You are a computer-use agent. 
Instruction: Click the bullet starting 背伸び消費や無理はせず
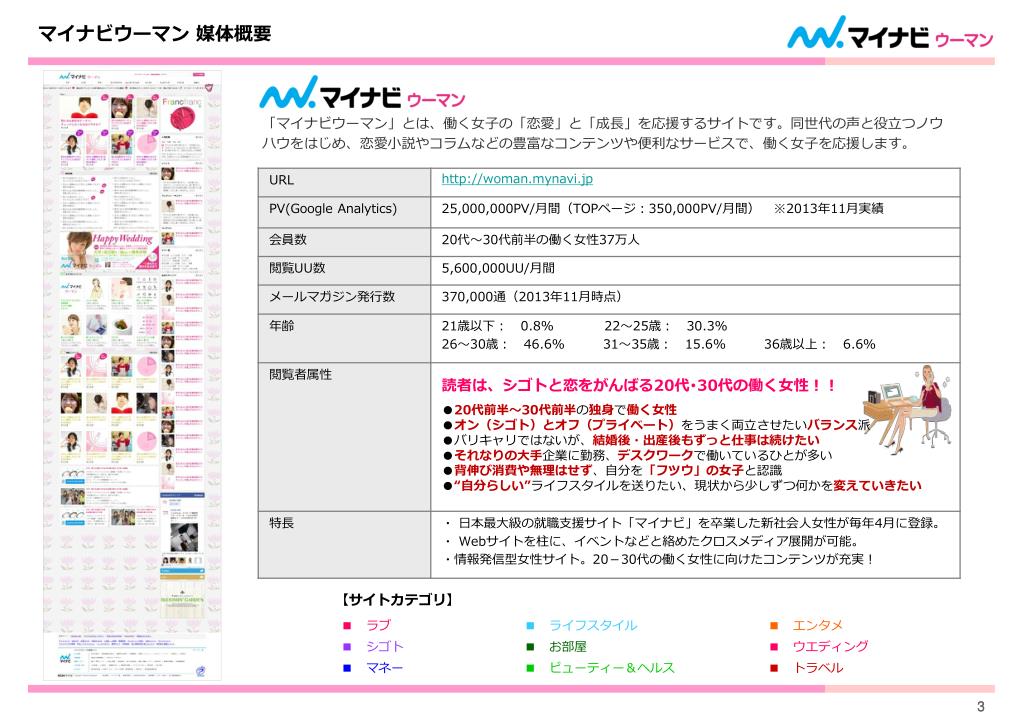coord(612,470)
